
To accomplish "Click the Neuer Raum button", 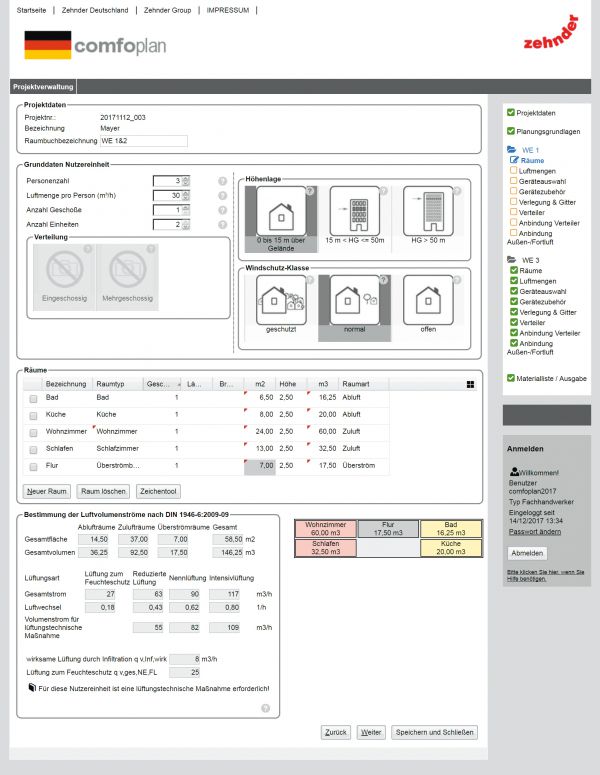I will point(46,492).
